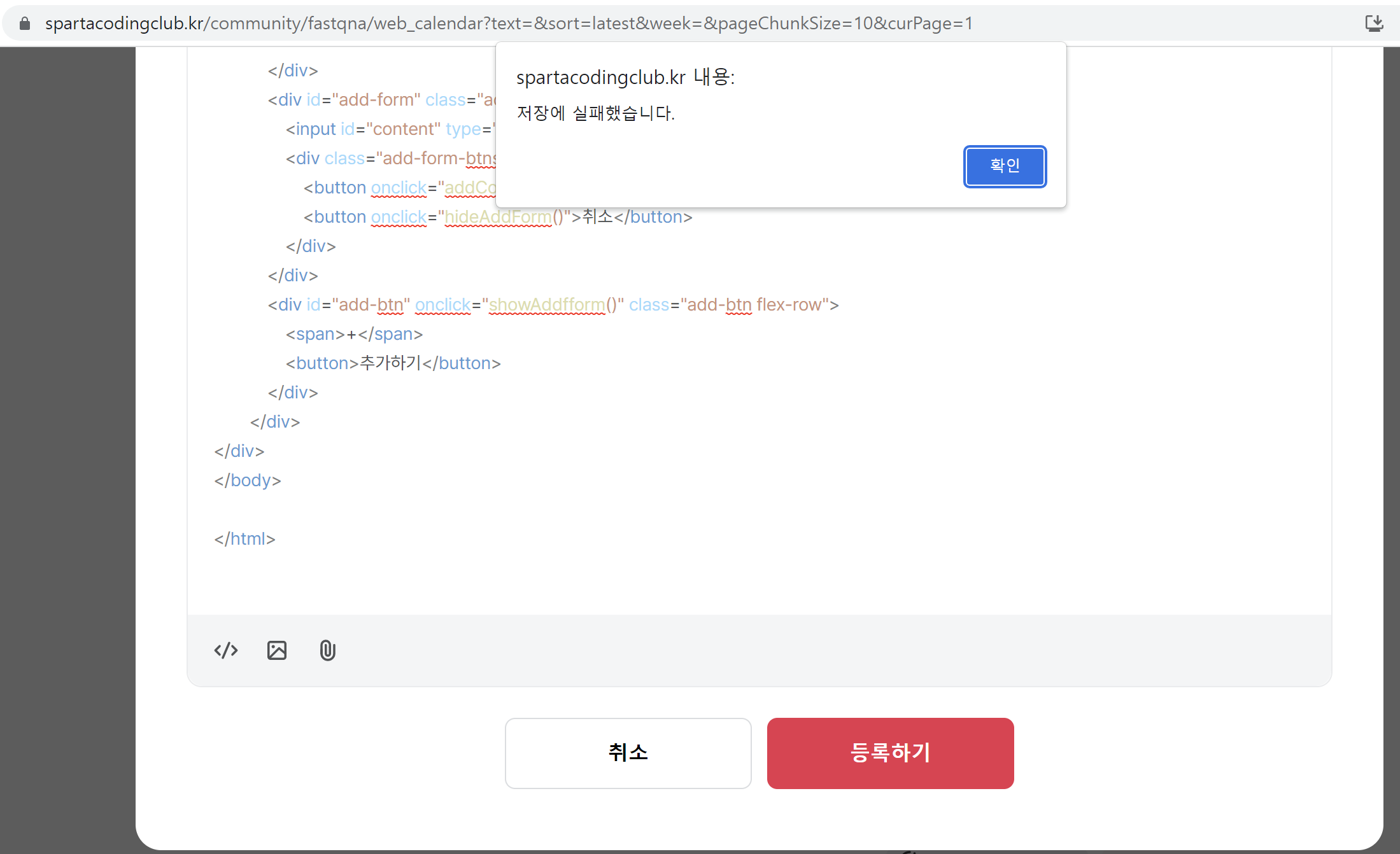Click the 등록하기 submit button
This screenshot has height=854, width=1400.
click(x=890, y=753)
